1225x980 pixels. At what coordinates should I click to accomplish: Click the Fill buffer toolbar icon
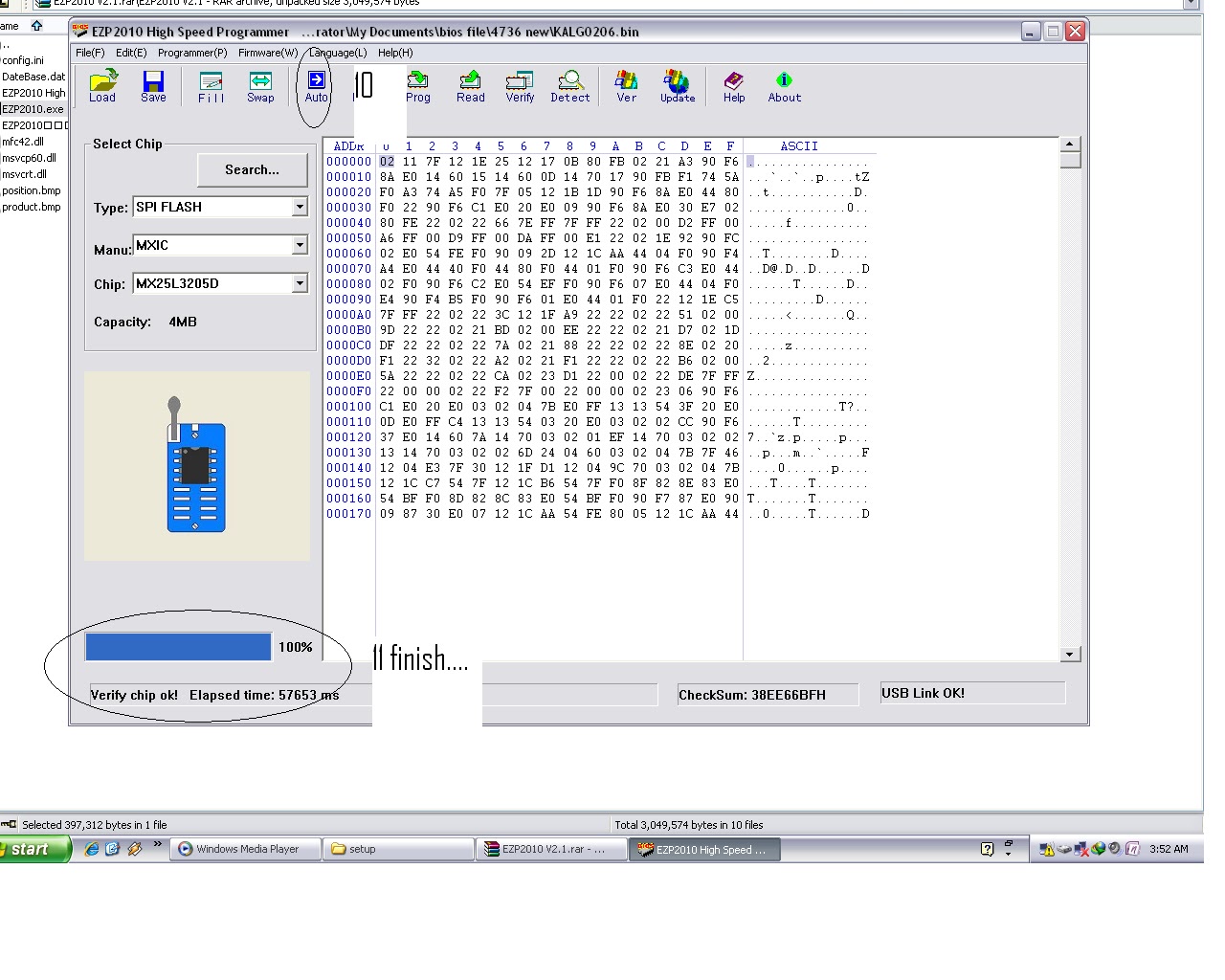point(211,86)
